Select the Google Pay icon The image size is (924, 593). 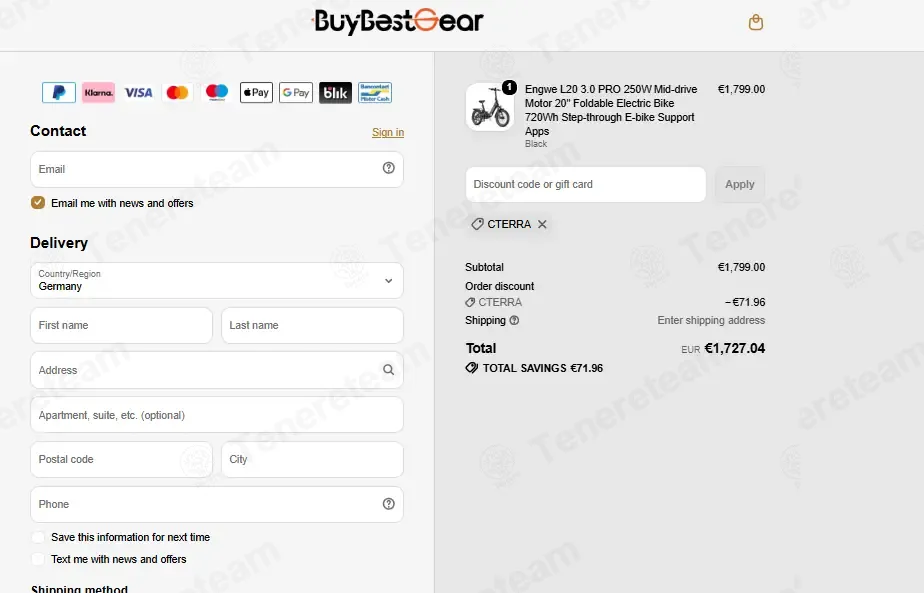[x=296, y=93]
